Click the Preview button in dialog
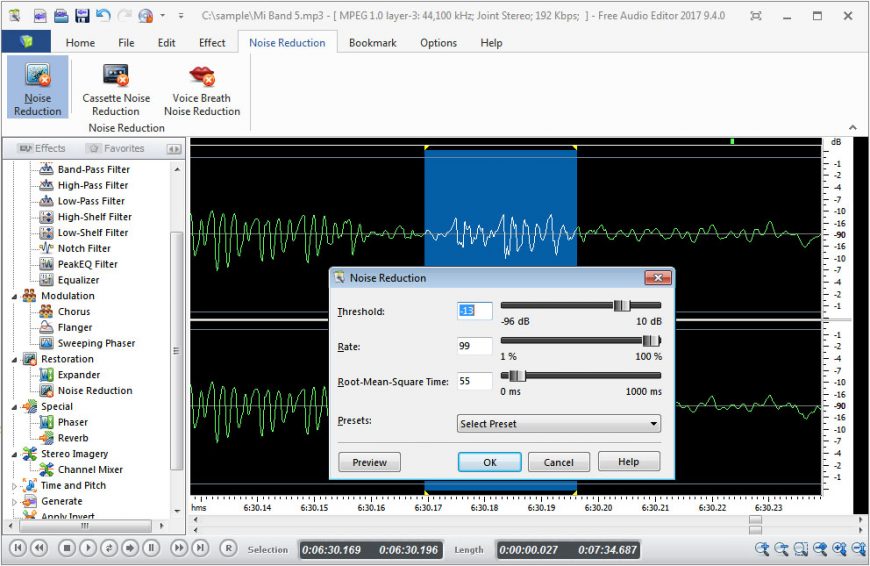This screenshot has width=870, height=566. [369, 462]
